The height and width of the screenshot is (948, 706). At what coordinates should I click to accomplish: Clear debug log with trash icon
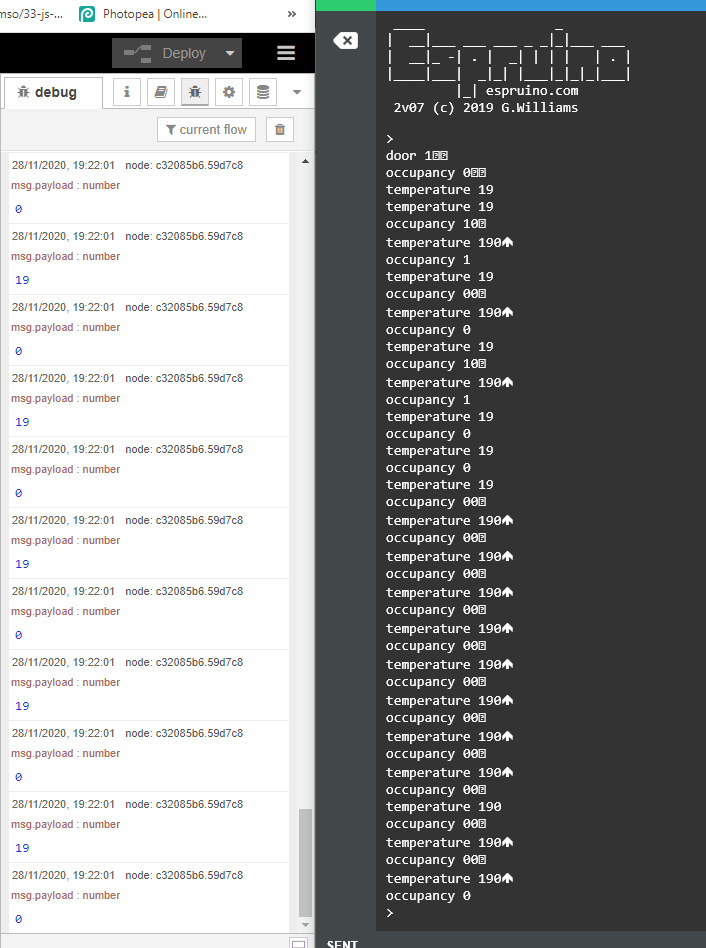(x=280, y=130)
